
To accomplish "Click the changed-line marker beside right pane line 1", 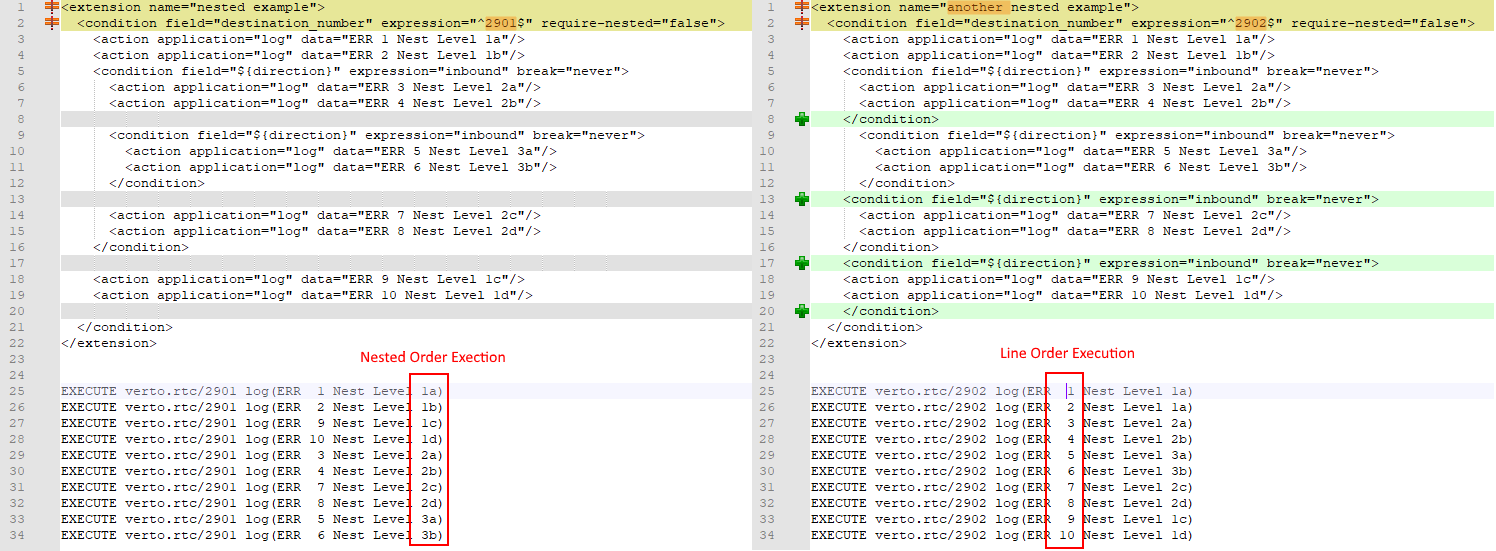I will tap(801, 7).
